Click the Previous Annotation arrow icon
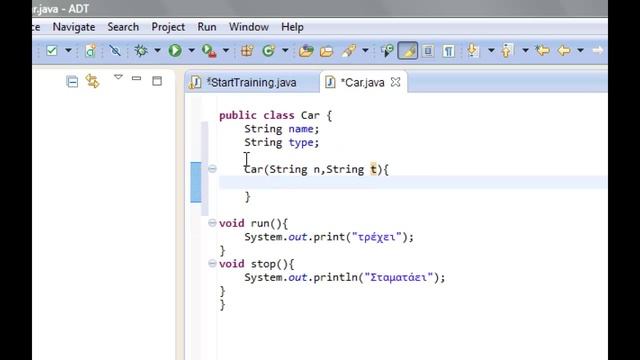 coord(507,51)
